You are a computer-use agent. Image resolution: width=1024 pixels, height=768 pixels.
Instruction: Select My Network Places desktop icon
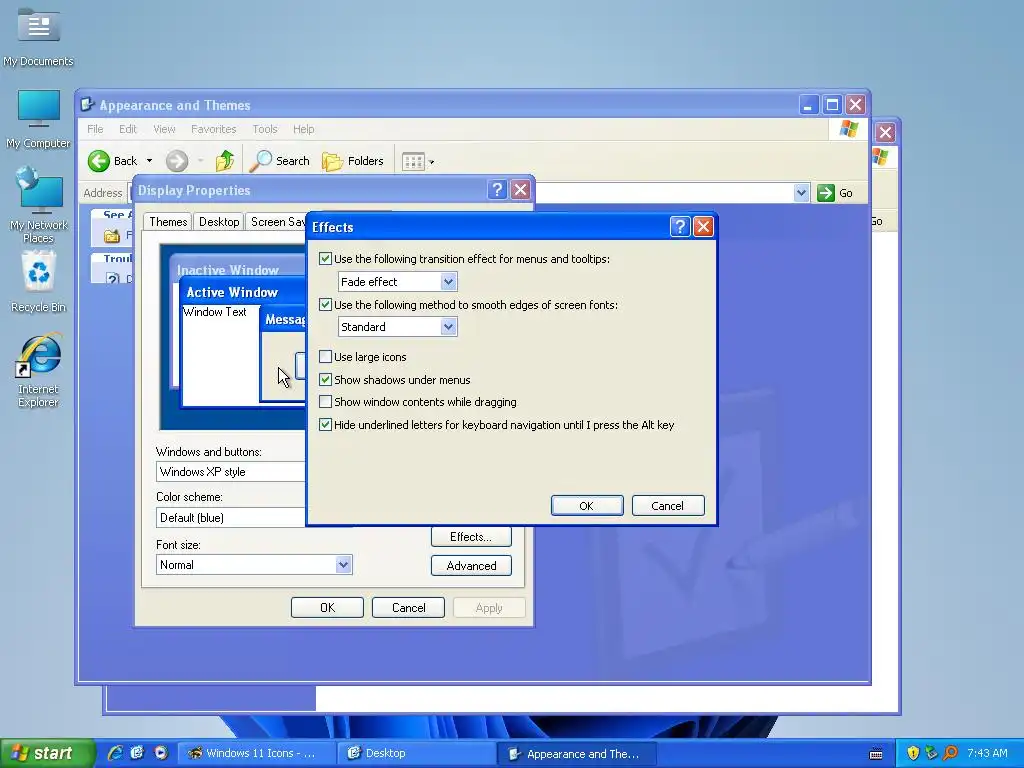pos(38,206)
